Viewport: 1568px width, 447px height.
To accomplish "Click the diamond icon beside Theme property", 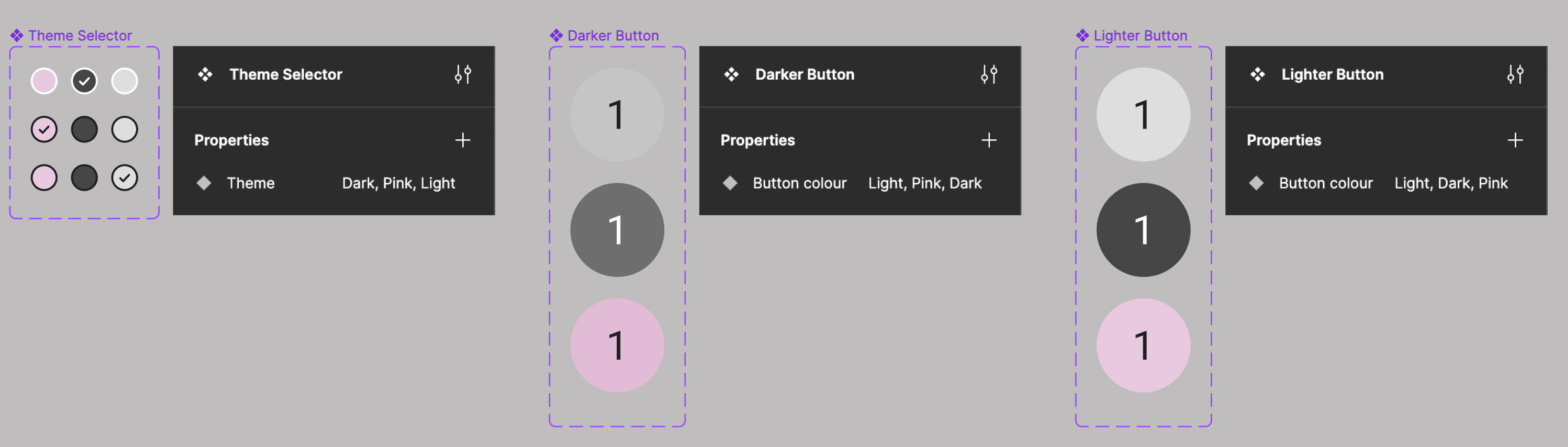I will point(204,183).
